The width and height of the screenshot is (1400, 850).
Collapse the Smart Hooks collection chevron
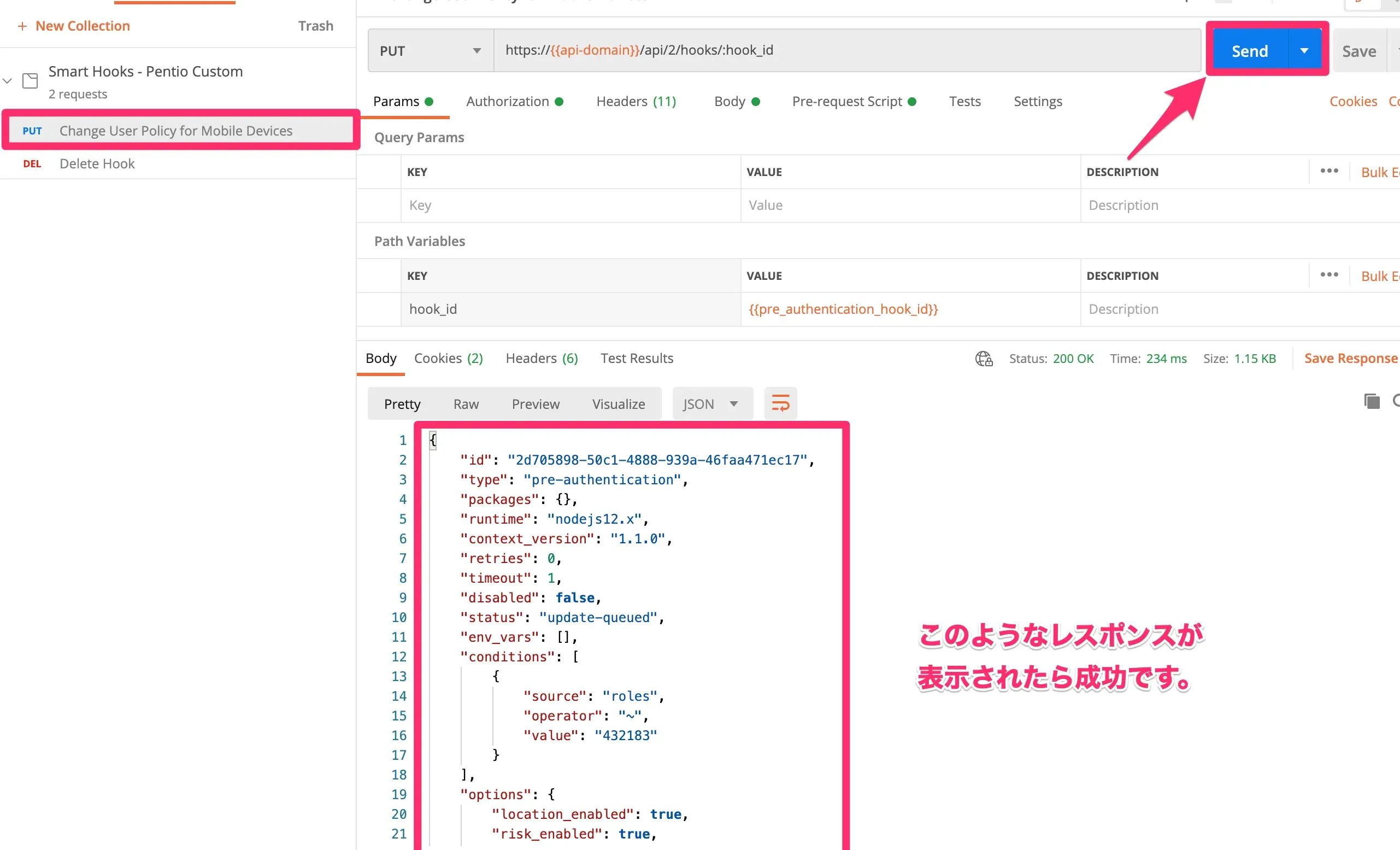coord(8,81)
